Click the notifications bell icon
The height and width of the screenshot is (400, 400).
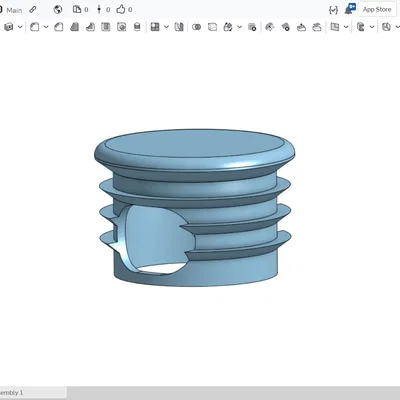349,9
